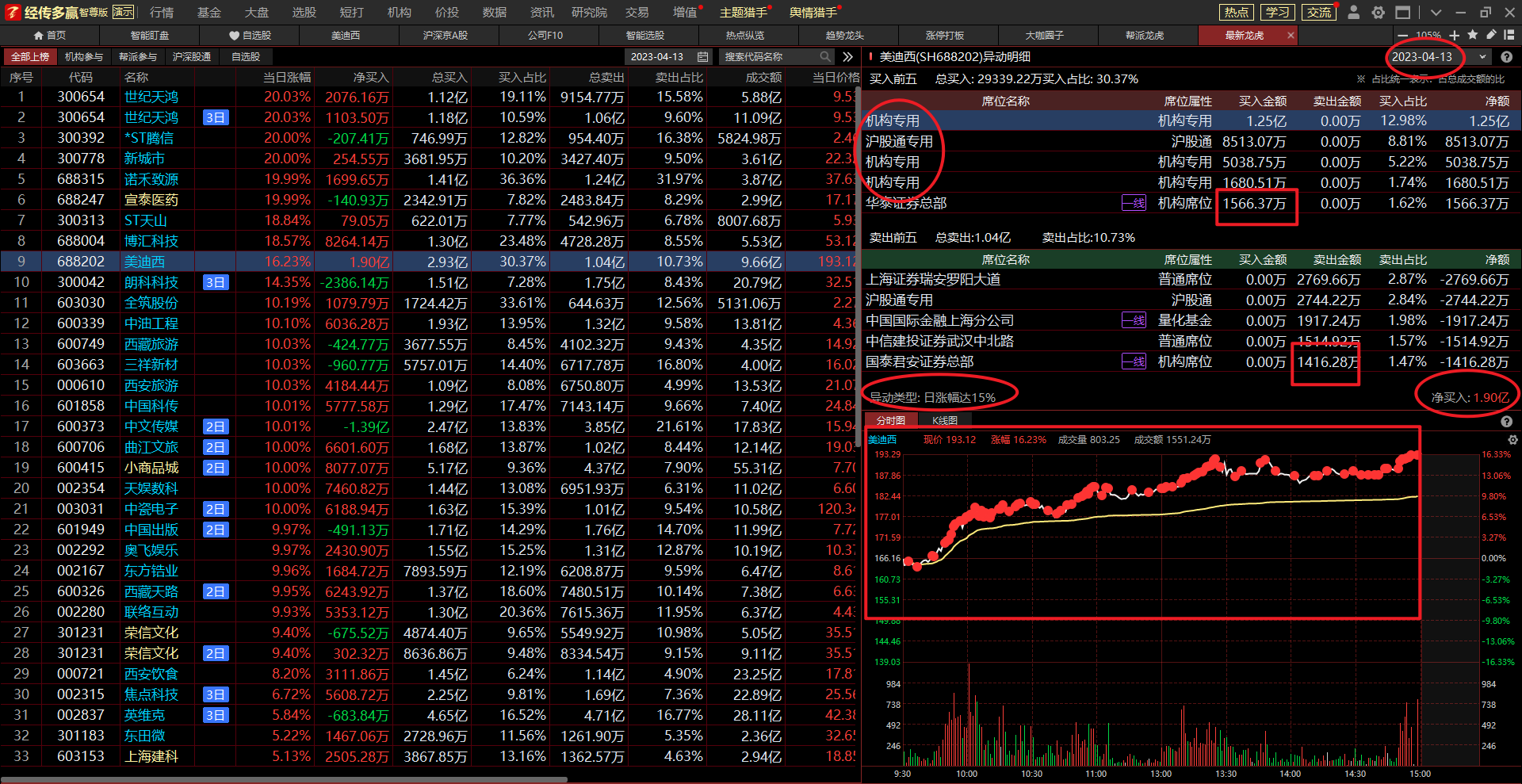Open chart settings gear icon

pyautogui.click(x=1512, y=439)
